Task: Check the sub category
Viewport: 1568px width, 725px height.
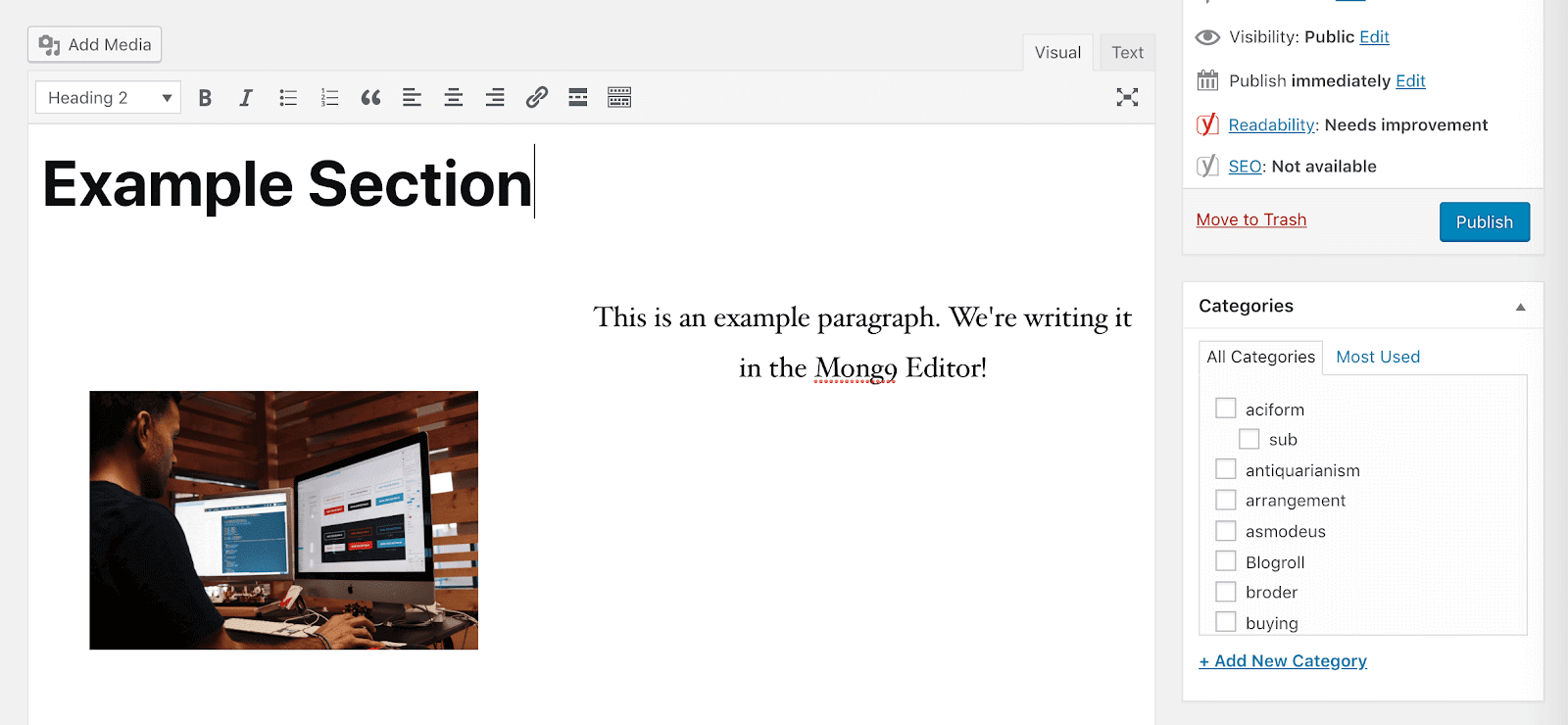Action: click(x=1249, y=439)
